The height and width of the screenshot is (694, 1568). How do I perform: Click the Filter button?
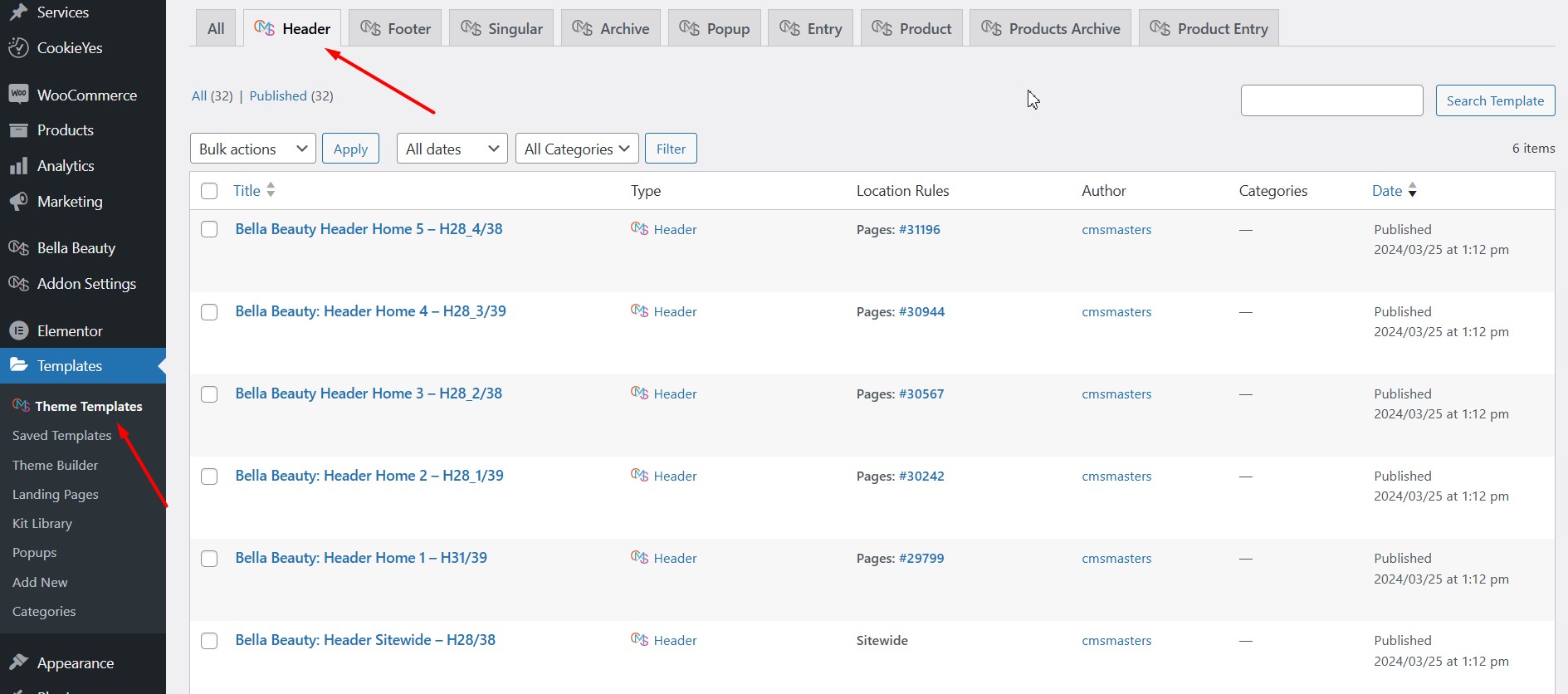(x=671, y=149)
